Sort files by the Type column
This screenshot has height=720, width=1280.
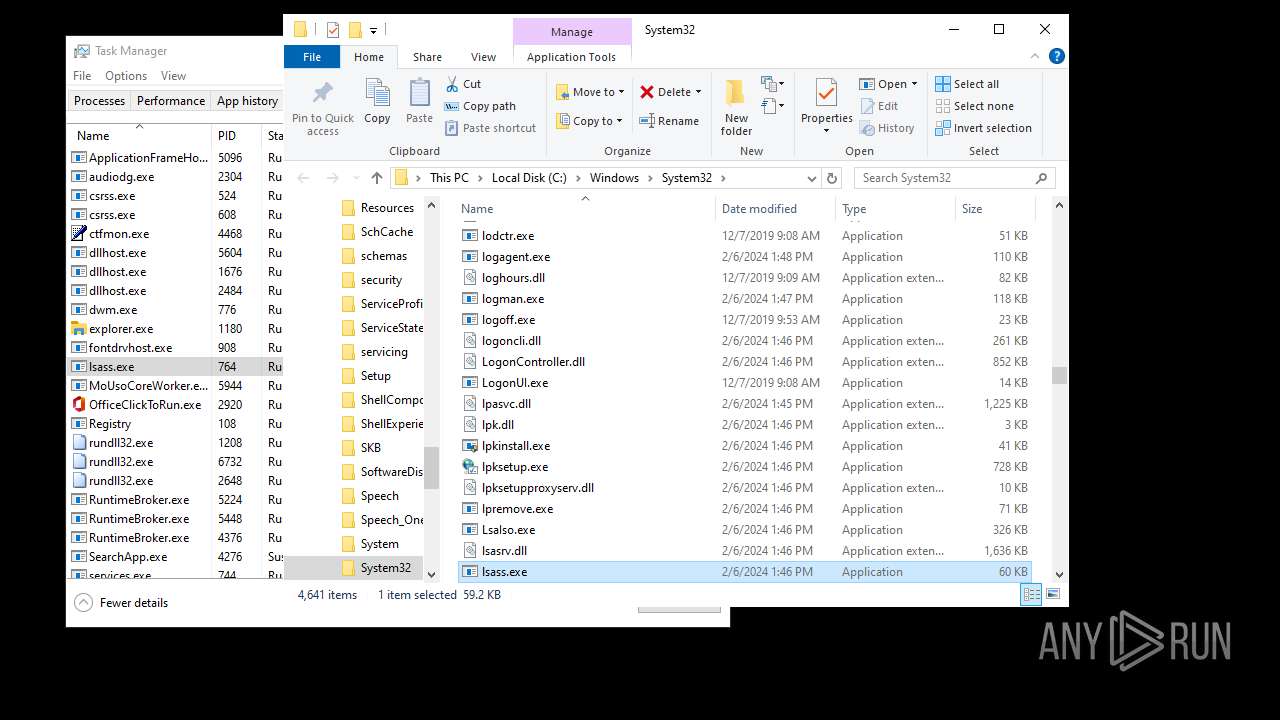pyautogui.click(x=895, y=209)
